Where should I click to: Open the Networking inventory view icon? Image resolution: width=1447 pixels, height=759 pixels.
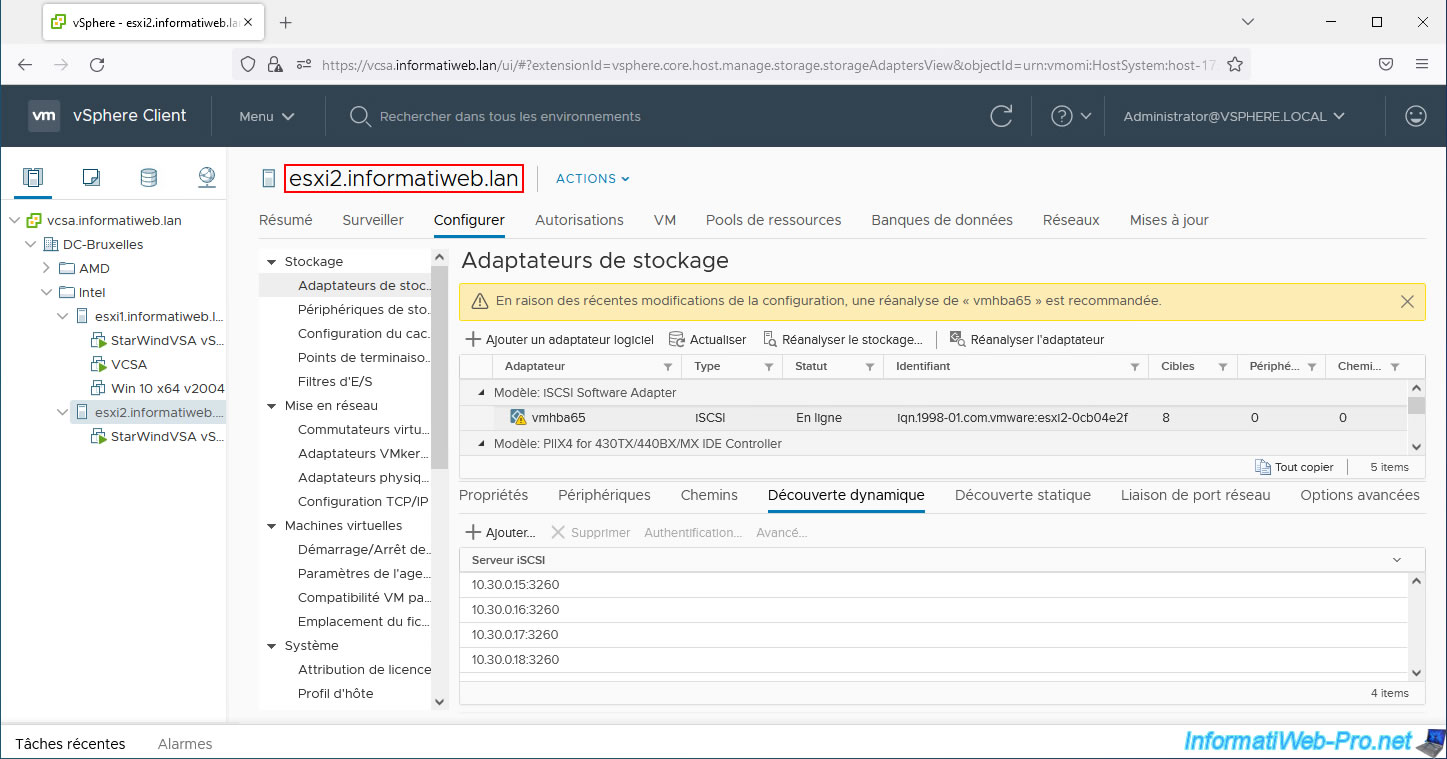click(x=206, y=178)
